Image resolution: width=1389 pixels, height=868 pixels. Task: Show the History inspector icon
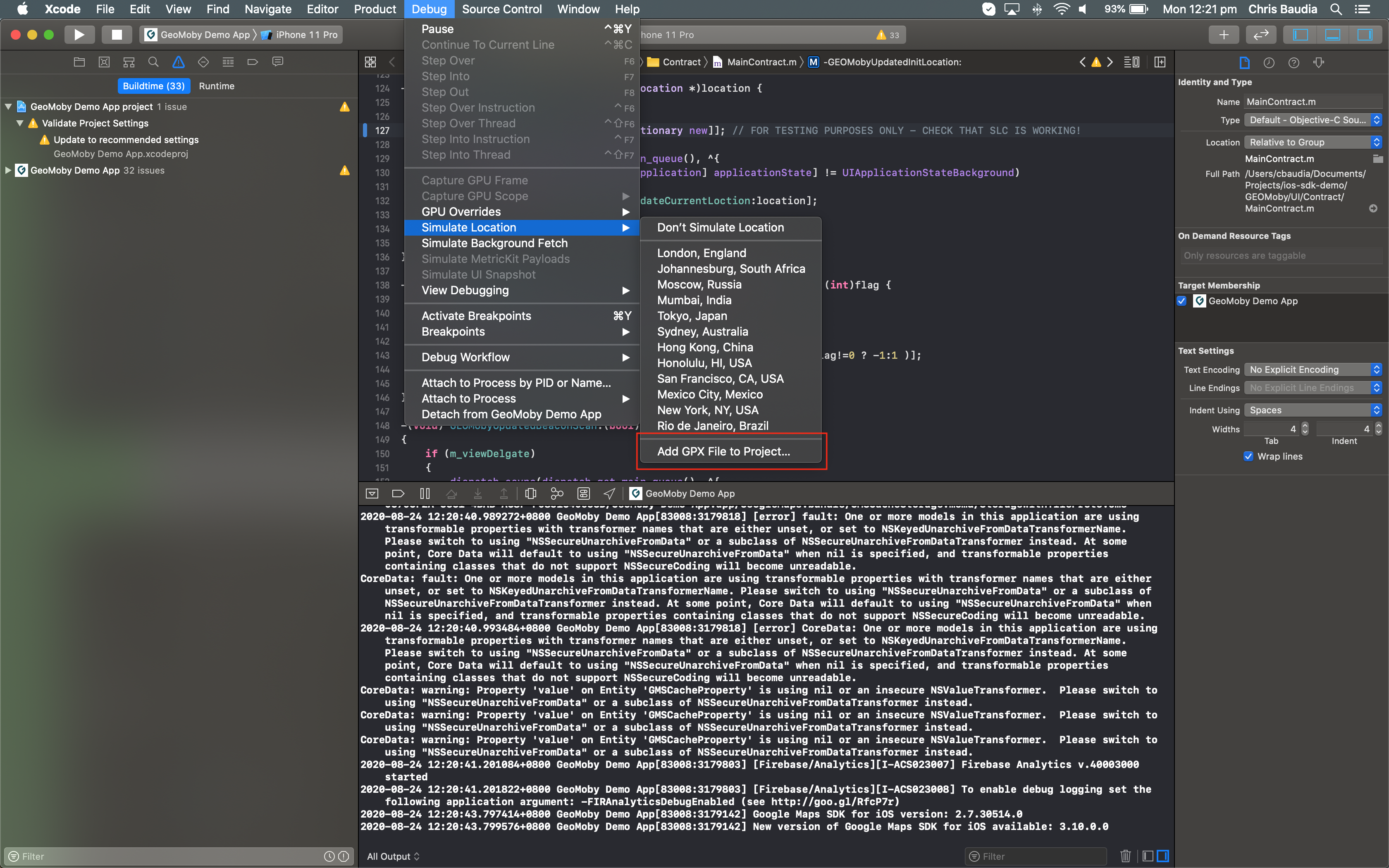tap(1269, 62)
